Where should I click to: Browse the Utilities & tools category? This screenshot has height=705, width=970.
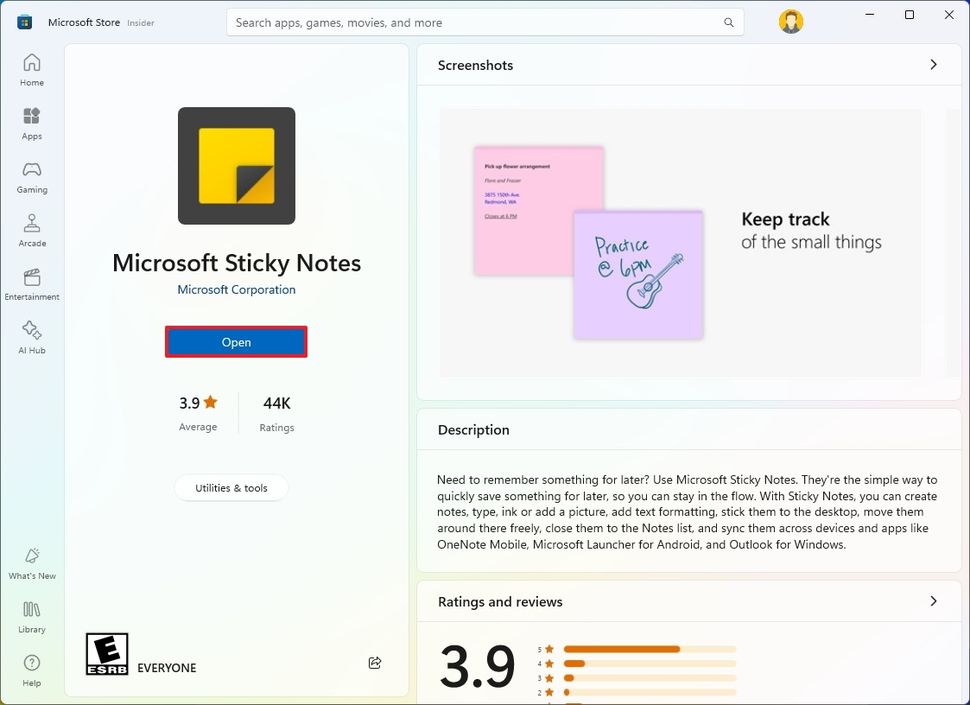click(x=231, y=488)
